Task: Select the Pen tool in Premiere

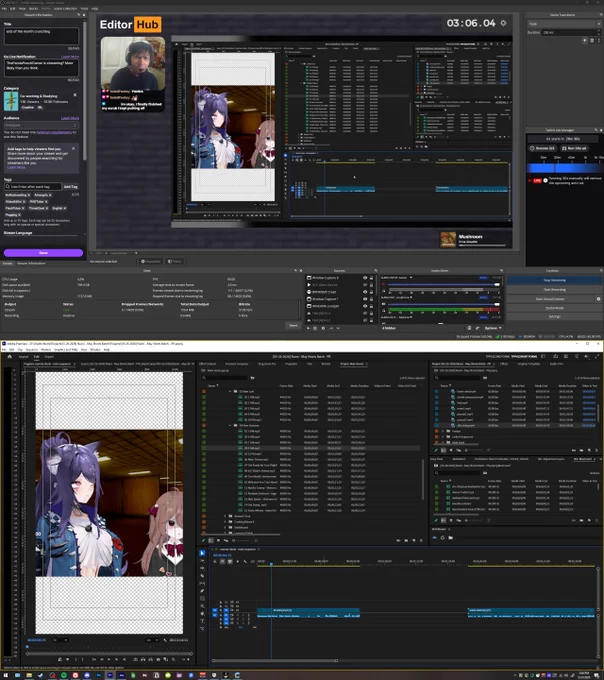Action: click(x=202, y=591)
